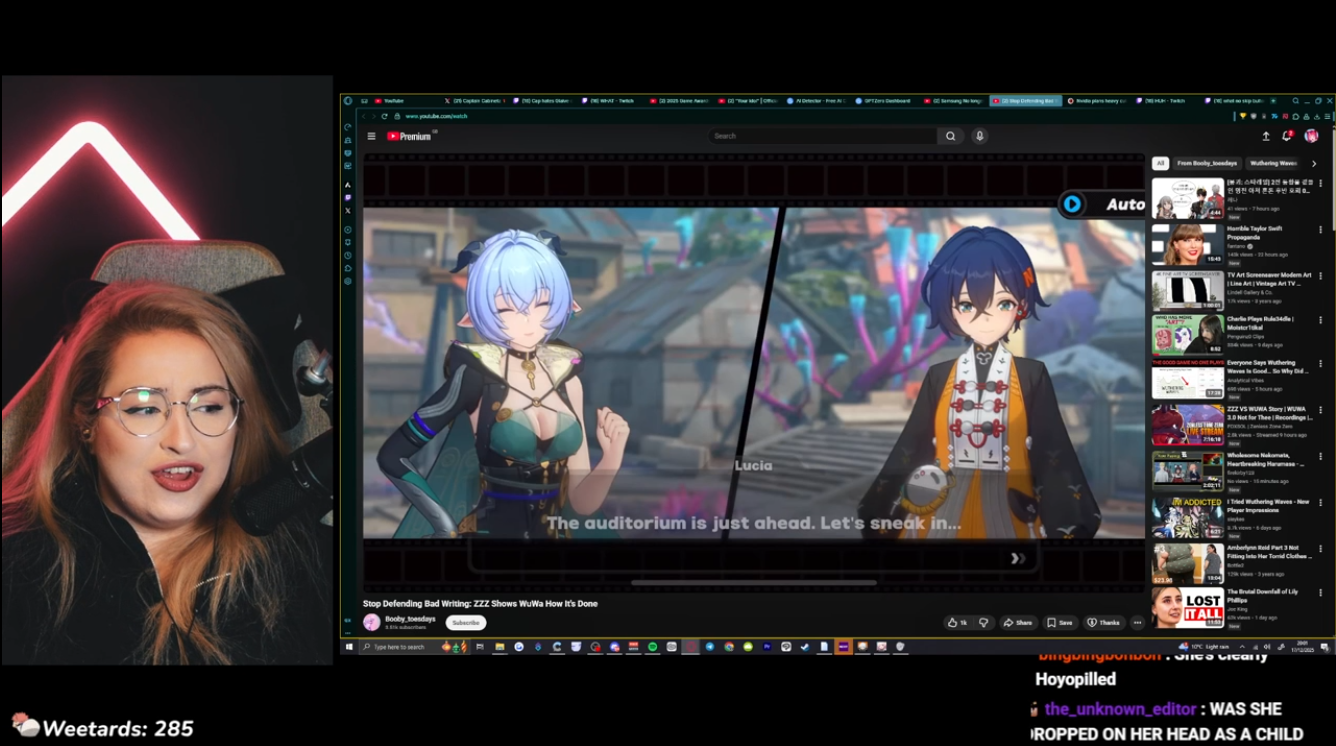
Task: Like the video with the thumbs-up button
Action: 956,622
